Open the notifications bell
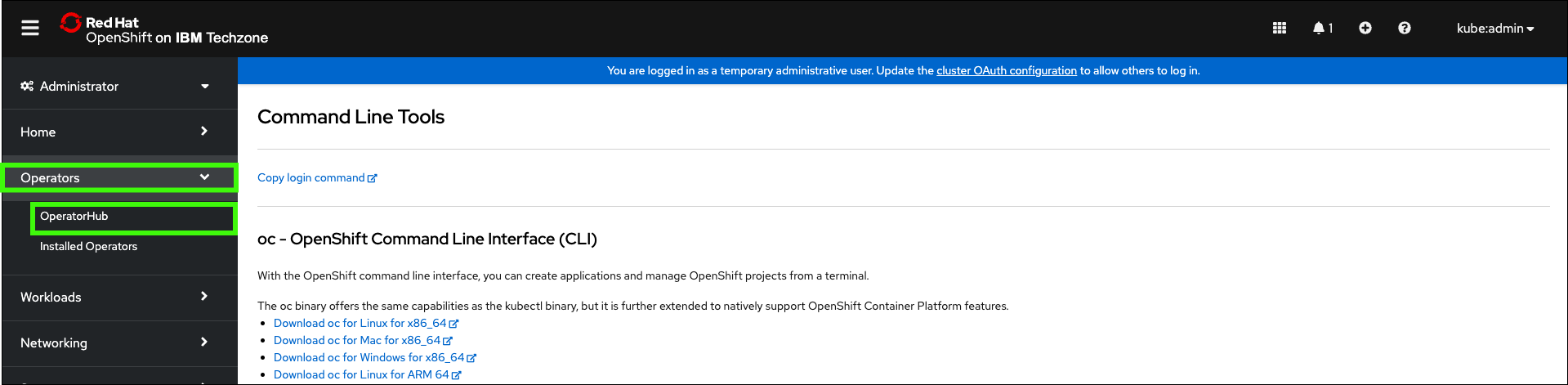The width and height of the screenshot is (1568, 385). point(1320,29)
